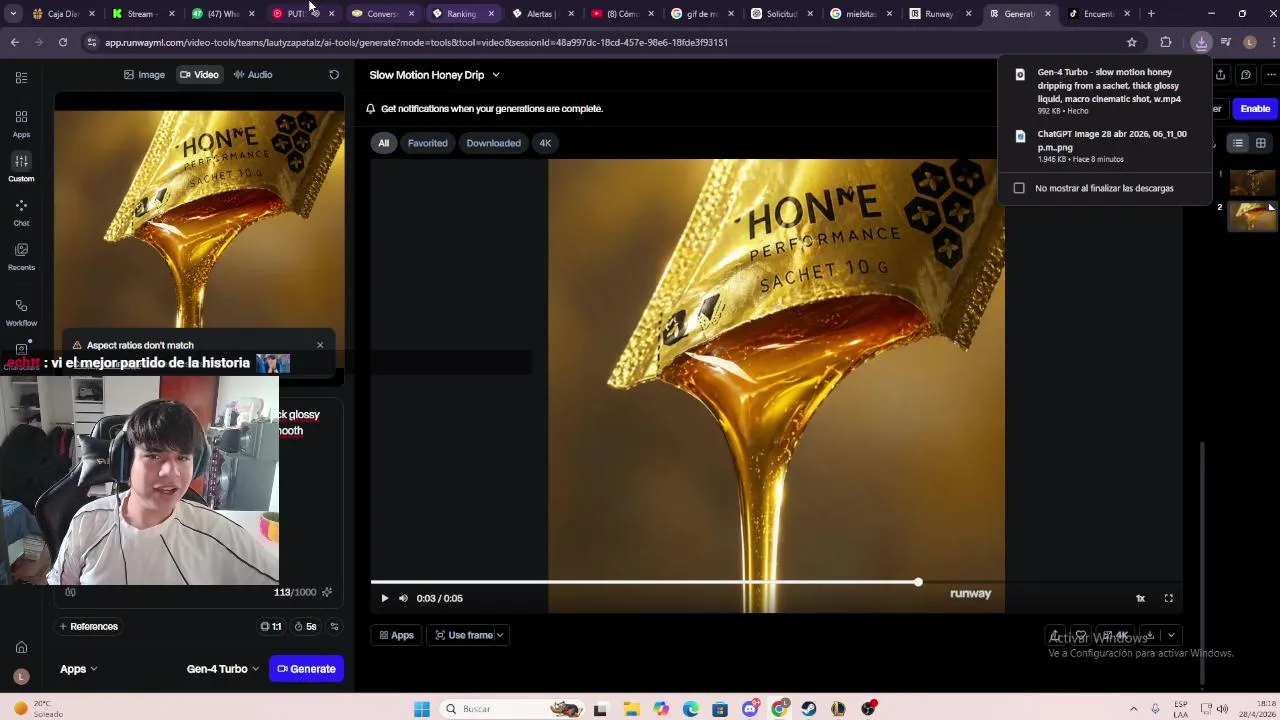Mute the video volume
The width and height of the screenshot is (1280, 720).
point(403,598)
